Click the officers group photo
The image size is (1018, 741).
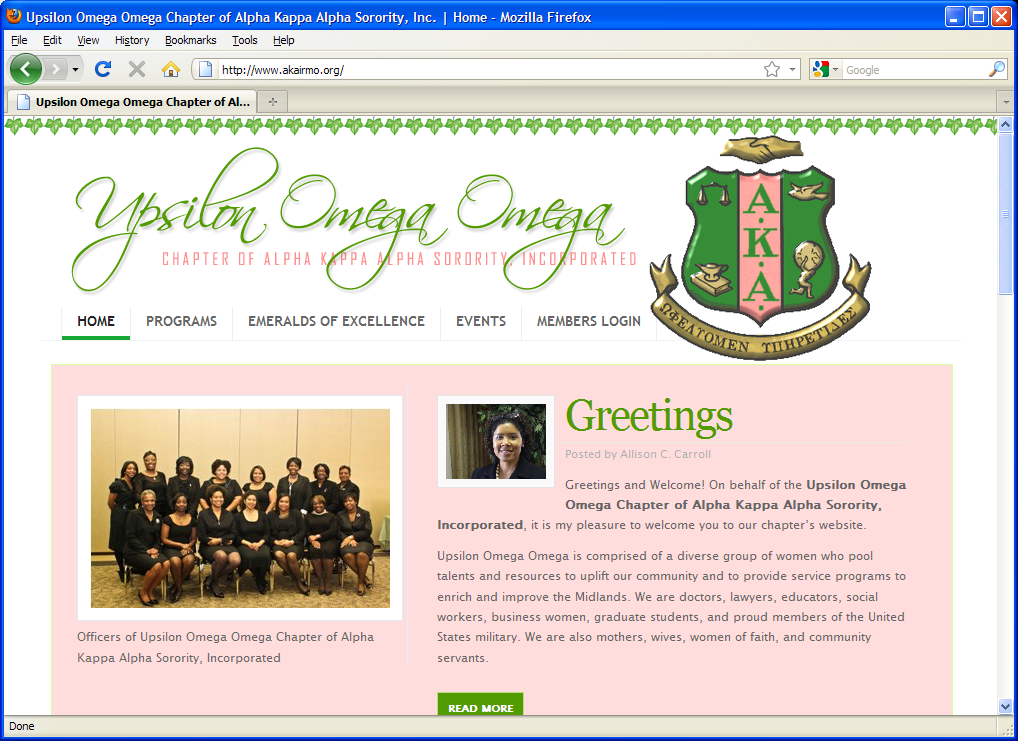click(x=239, y=508)
